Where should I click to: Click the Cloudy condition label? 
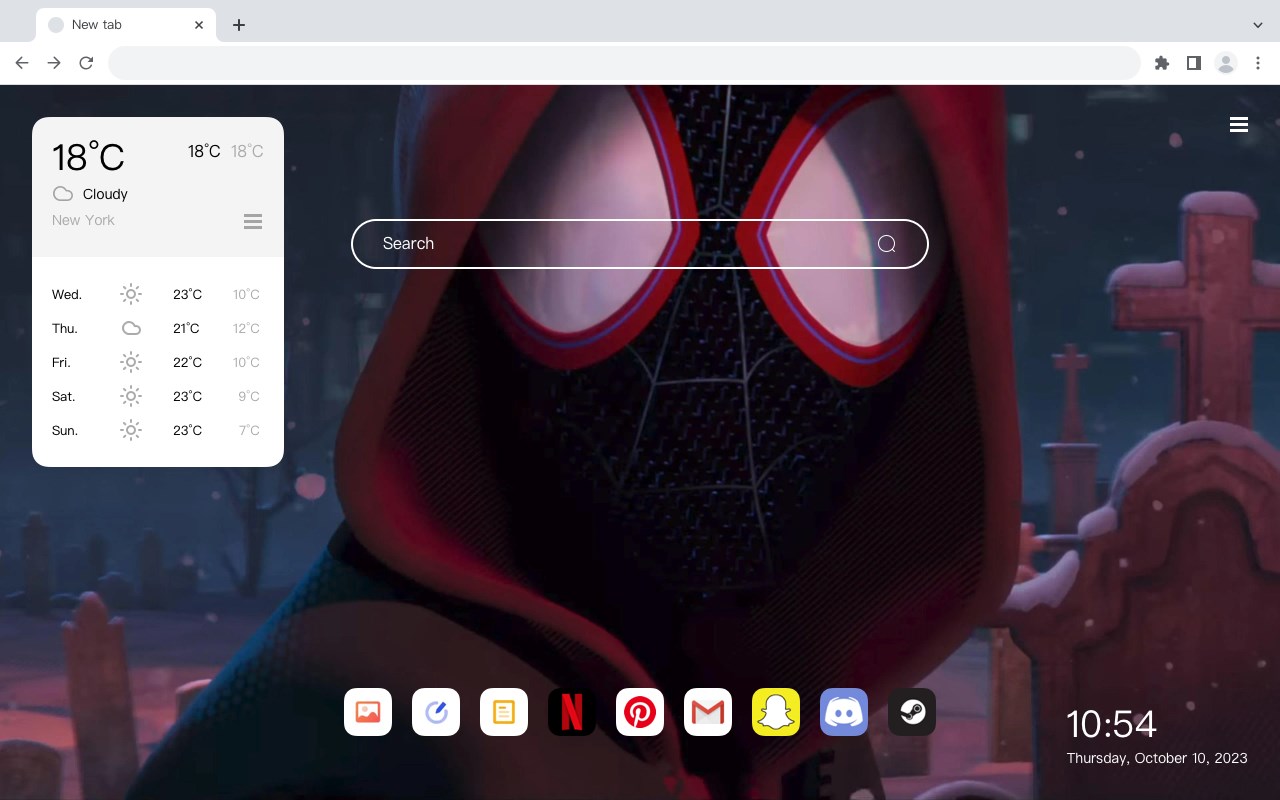(105, 194)
